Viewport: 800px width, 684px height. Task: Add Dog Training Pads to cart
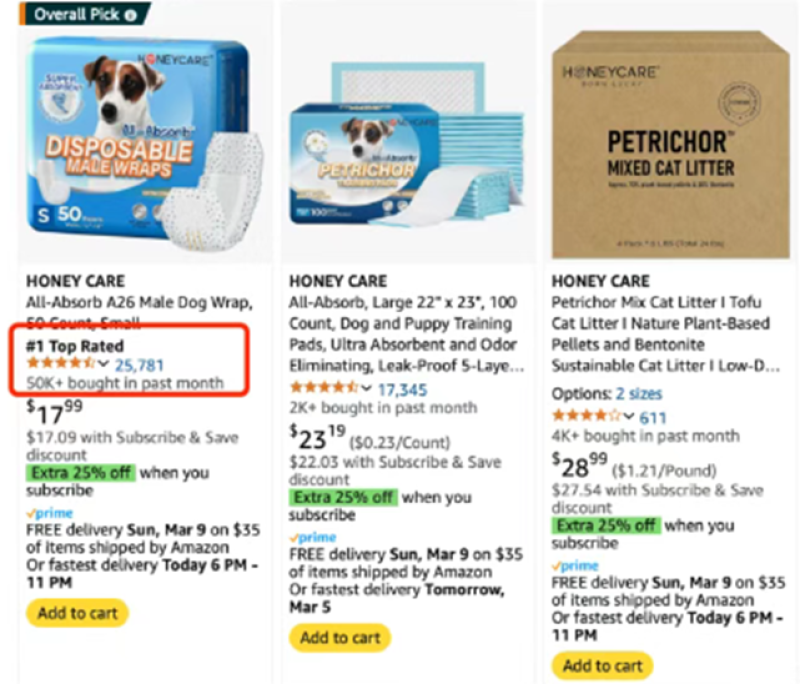(x=340, y=637)
